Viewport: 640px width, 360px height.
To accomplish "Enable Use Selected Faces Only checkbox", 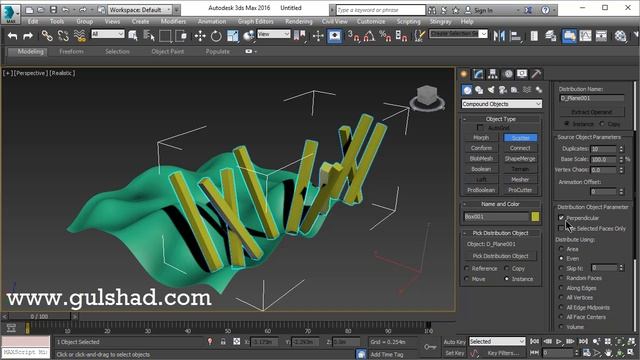I will click(561, 228).
